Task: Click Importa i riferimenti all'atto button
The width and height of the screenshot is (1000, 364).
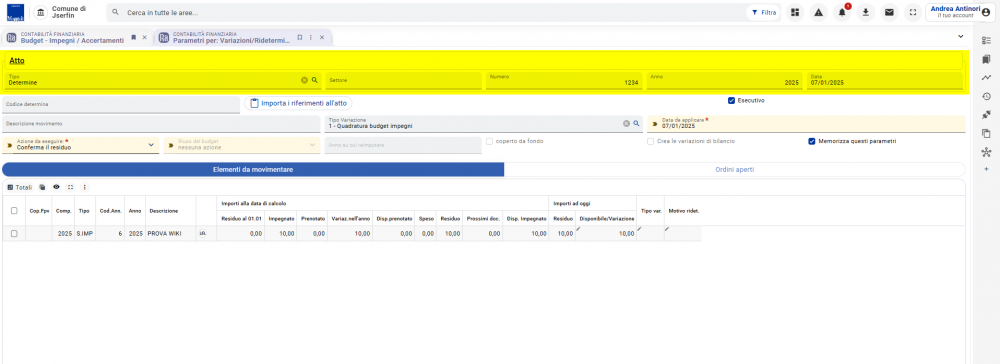Action: point(298,103)
